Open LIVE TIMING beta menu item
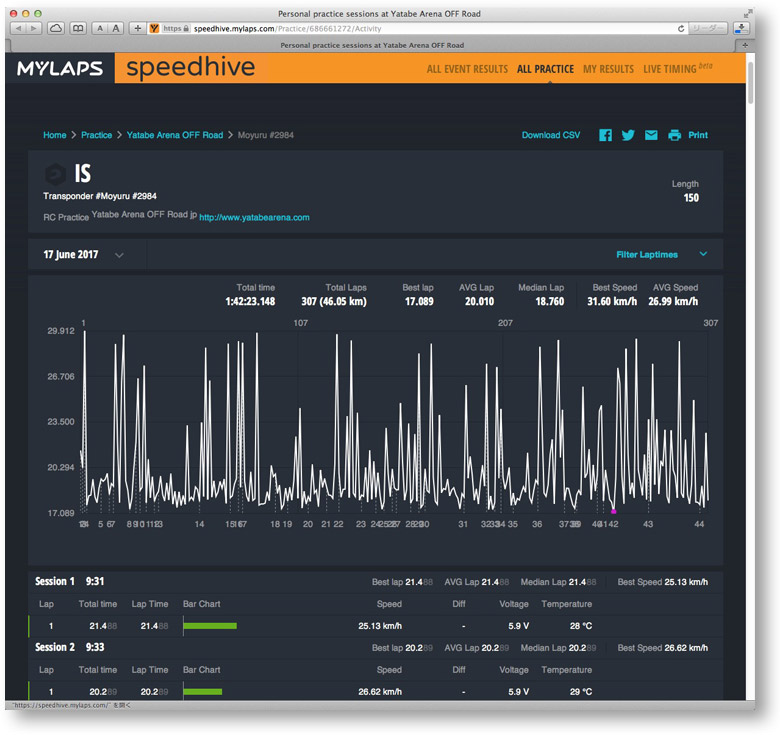Image resolution: width=780 pixels, height=735 pixels. click(x=678, y=69)
